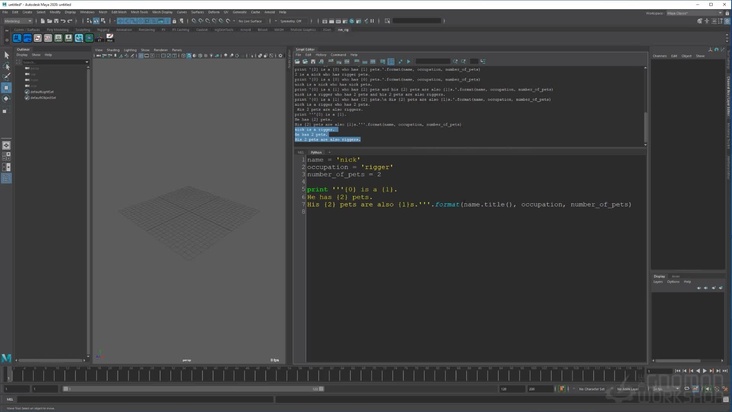Click the MEL command line input
Screen dimensions: 732x412
(x=146, y=399)
